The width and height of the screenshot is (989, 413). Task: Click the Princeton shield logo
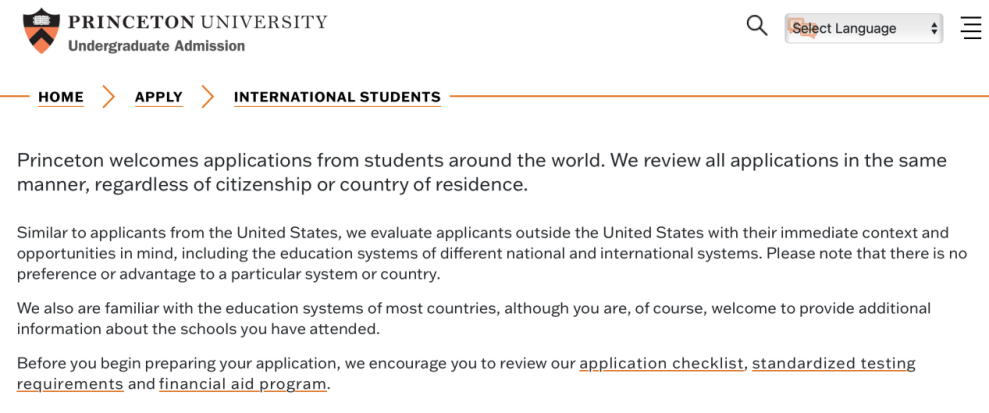point(40,30)
